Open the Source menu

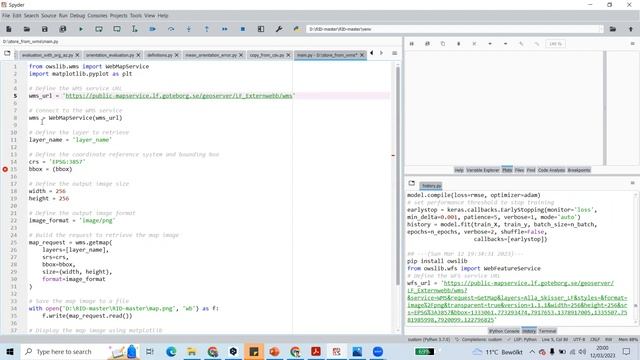(49, 16)
